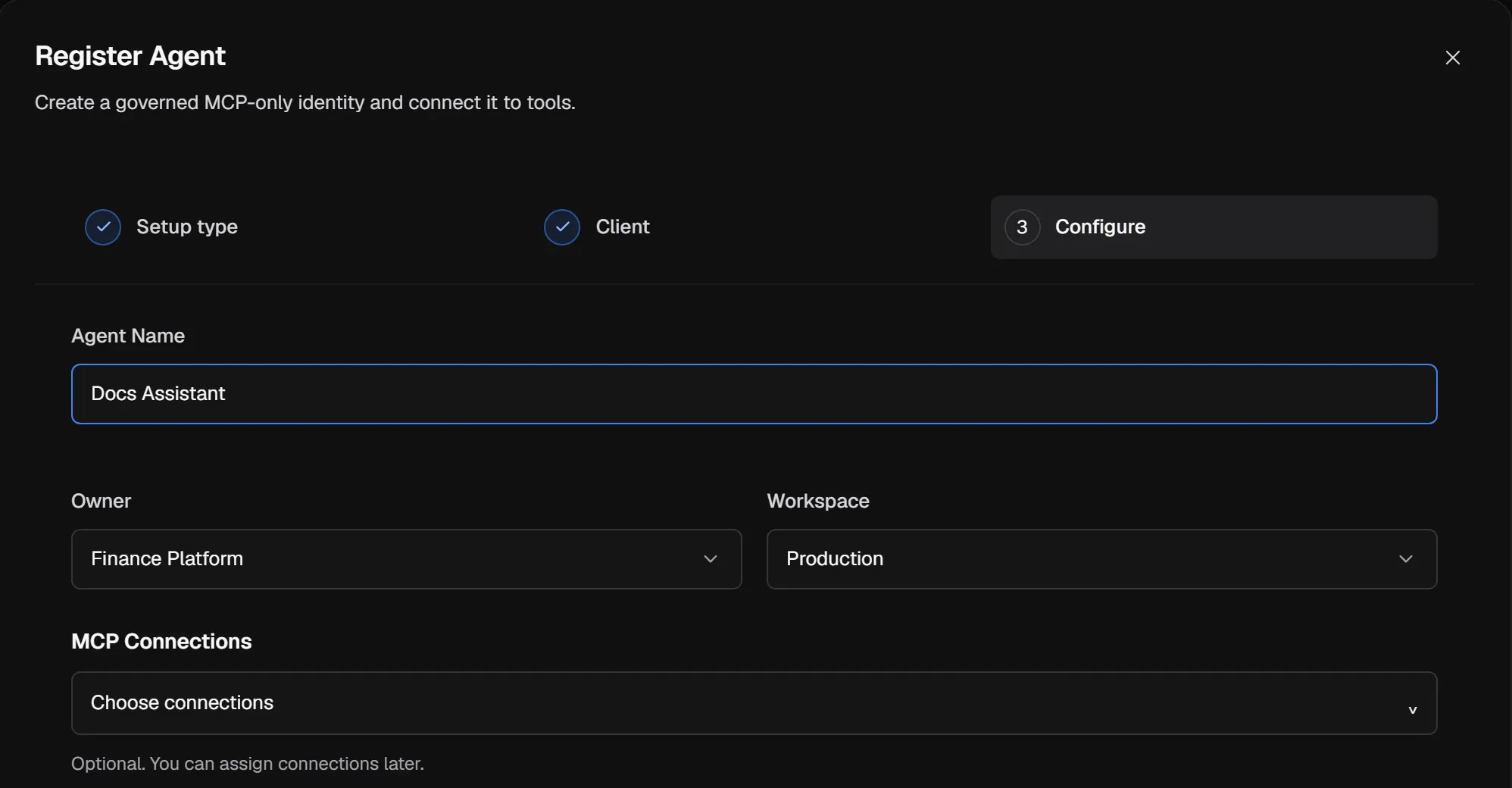Expand the Choose connections dropdown
The width and height of the screenshot is (1512, 788).
[754, 703]
